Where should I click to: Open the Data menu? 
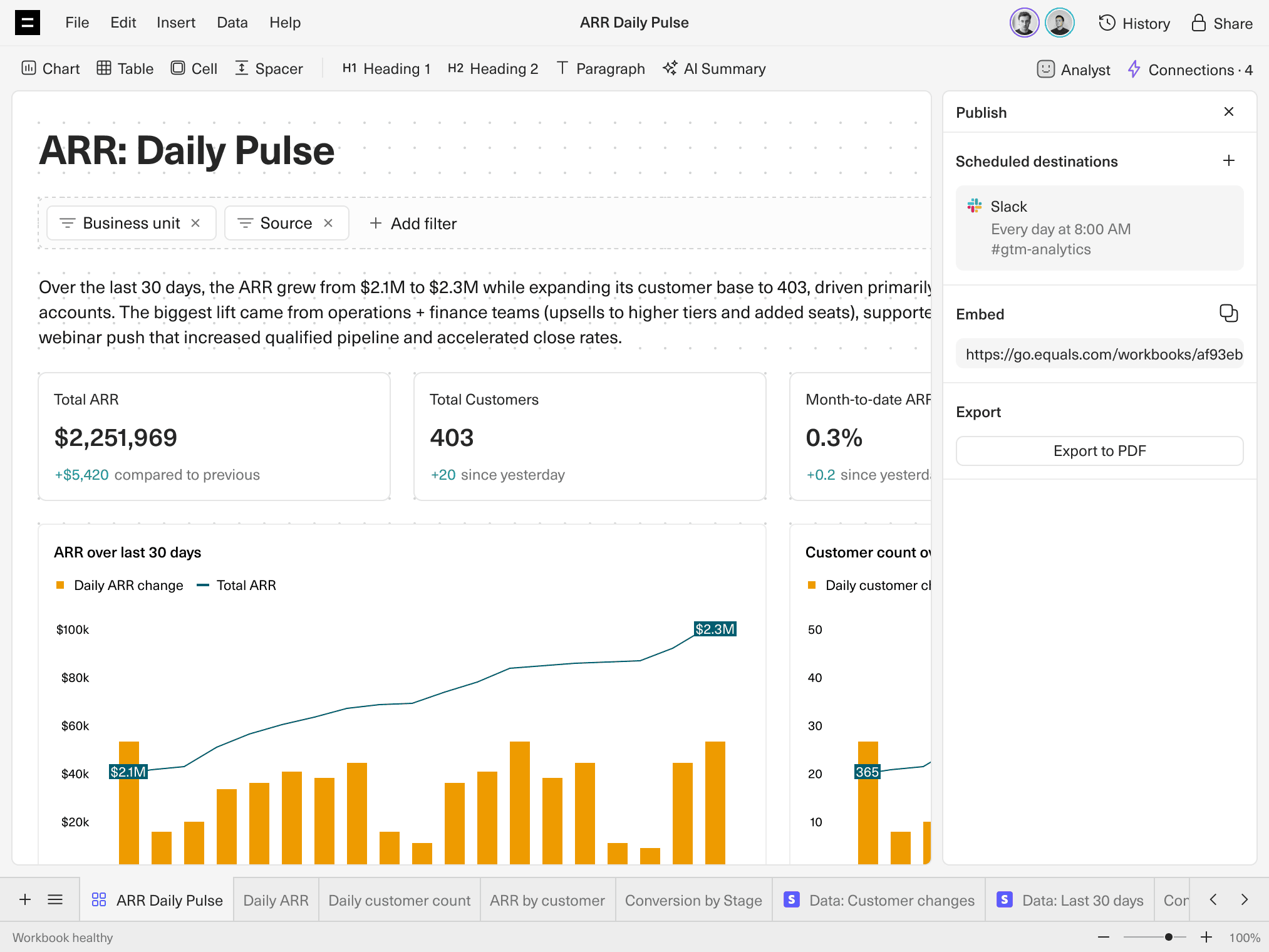tap(232, 23)
